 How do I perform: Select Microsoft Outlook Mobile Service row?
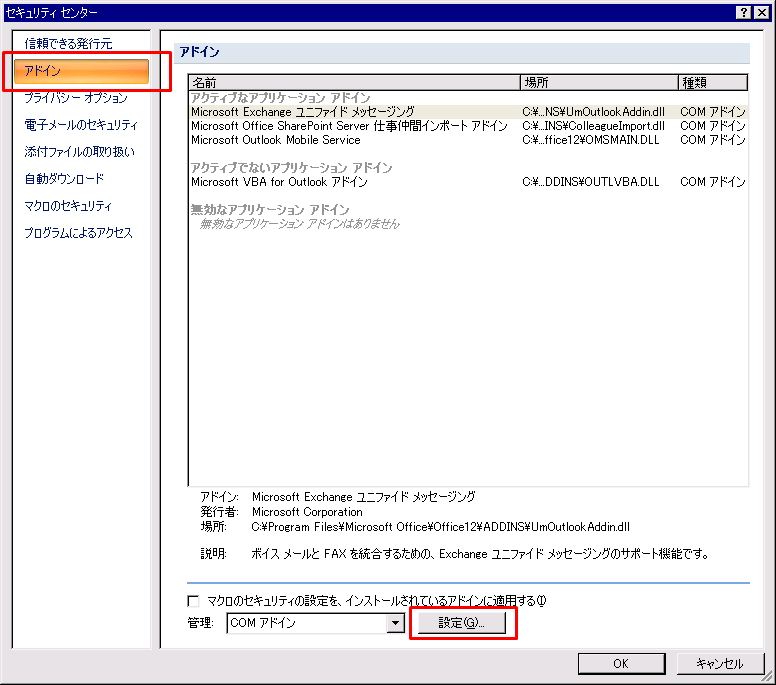pyautogui.click(x=468, y=140)
